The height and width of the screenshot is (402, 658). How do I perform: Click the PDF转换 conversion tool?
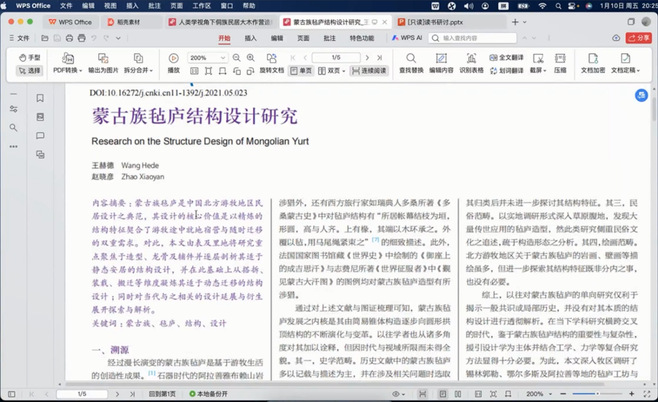[67, 65]
